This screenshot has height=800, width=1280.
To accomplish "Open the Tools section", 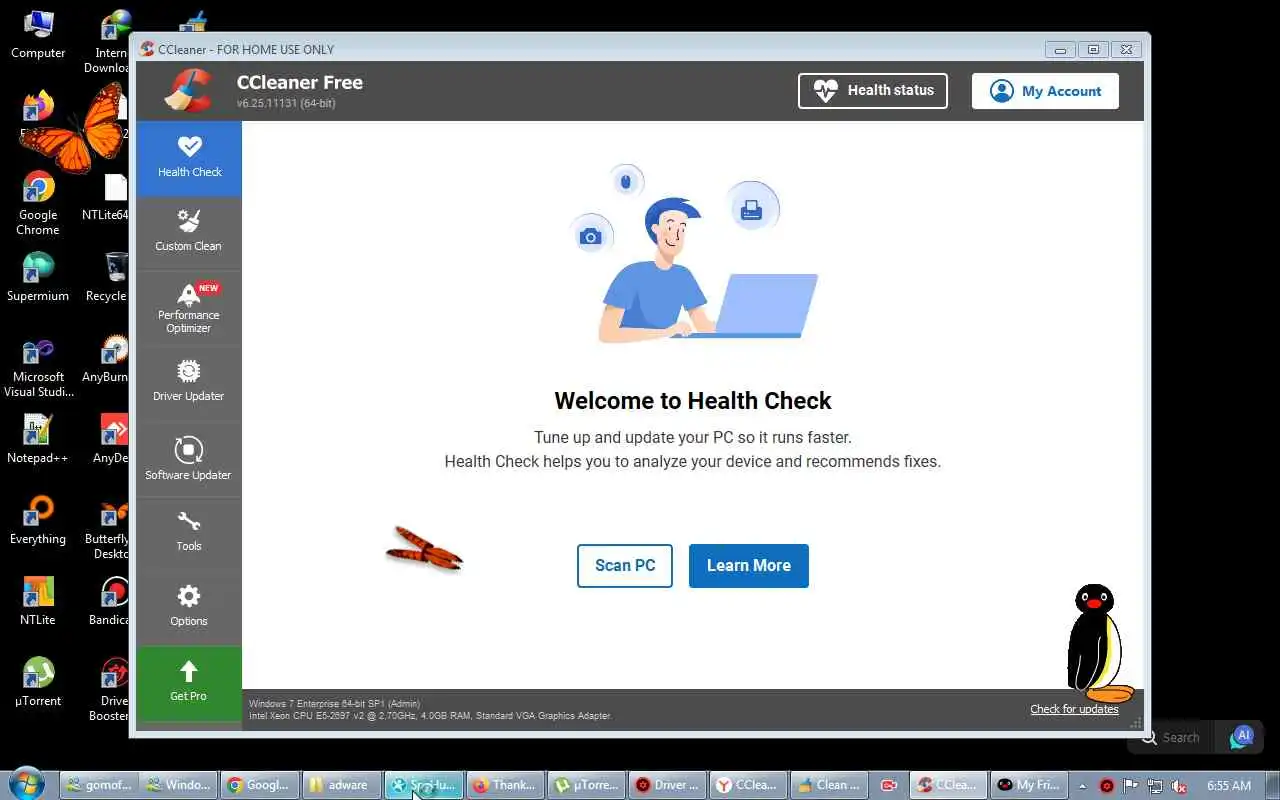I will 189,533.
